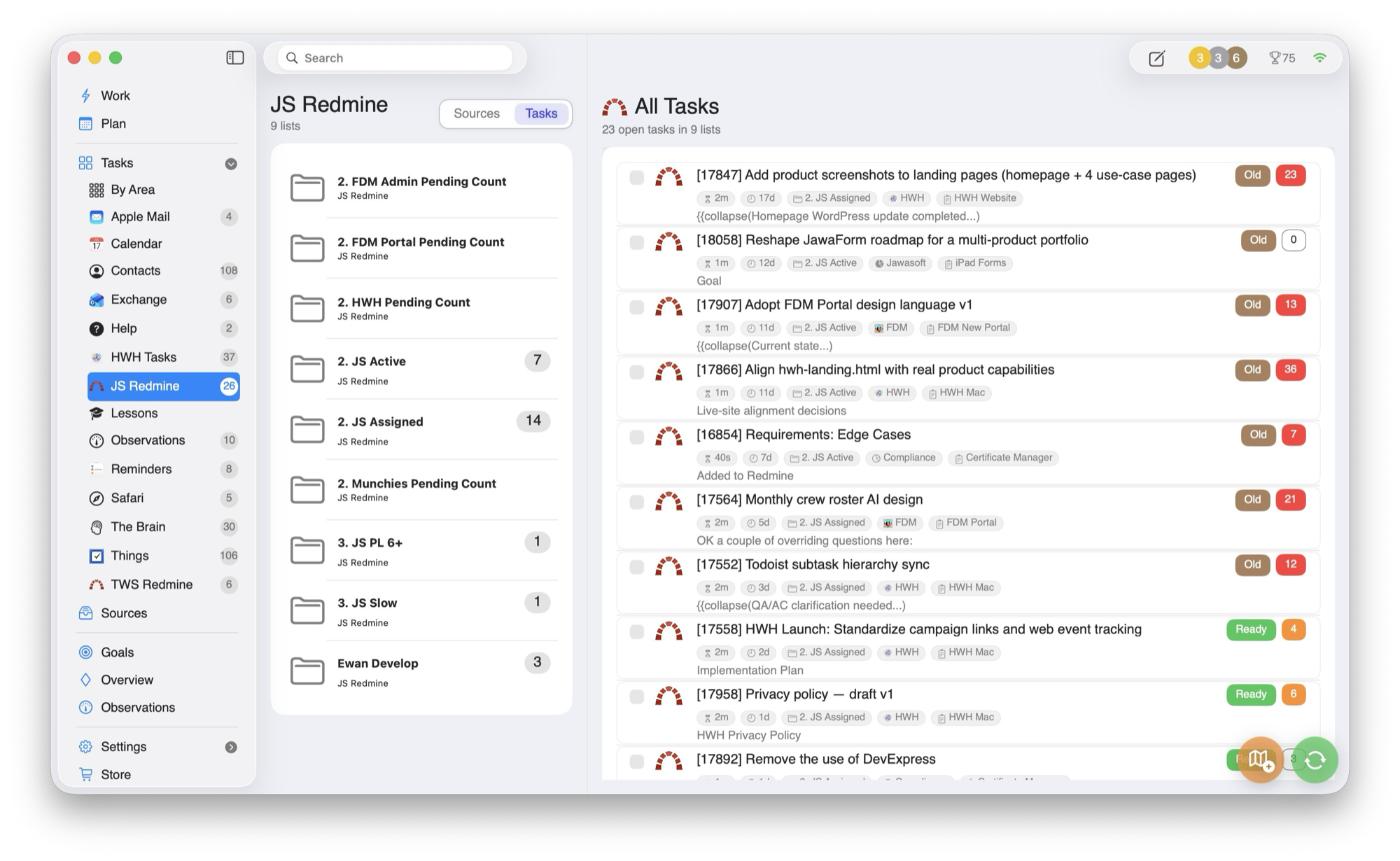Check off task 17907 FDM Portal design
1400x861 pixels.
click(x=636, y=307)
